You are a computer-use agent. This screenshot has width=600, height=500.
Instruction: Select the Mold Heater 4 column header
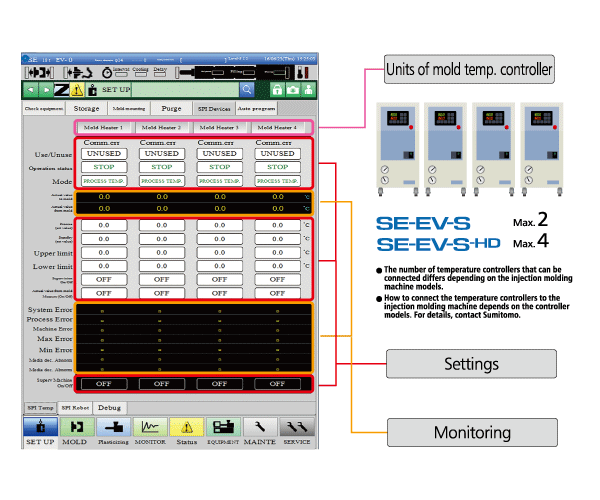point(277,127)
